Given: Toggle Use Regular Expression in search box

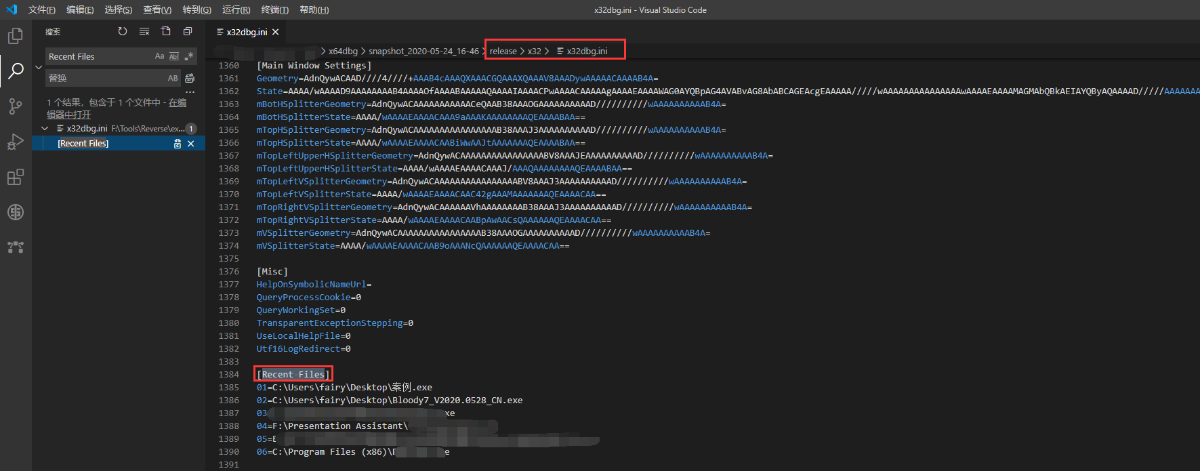Looking at the screenshot, I should (188, 56).
